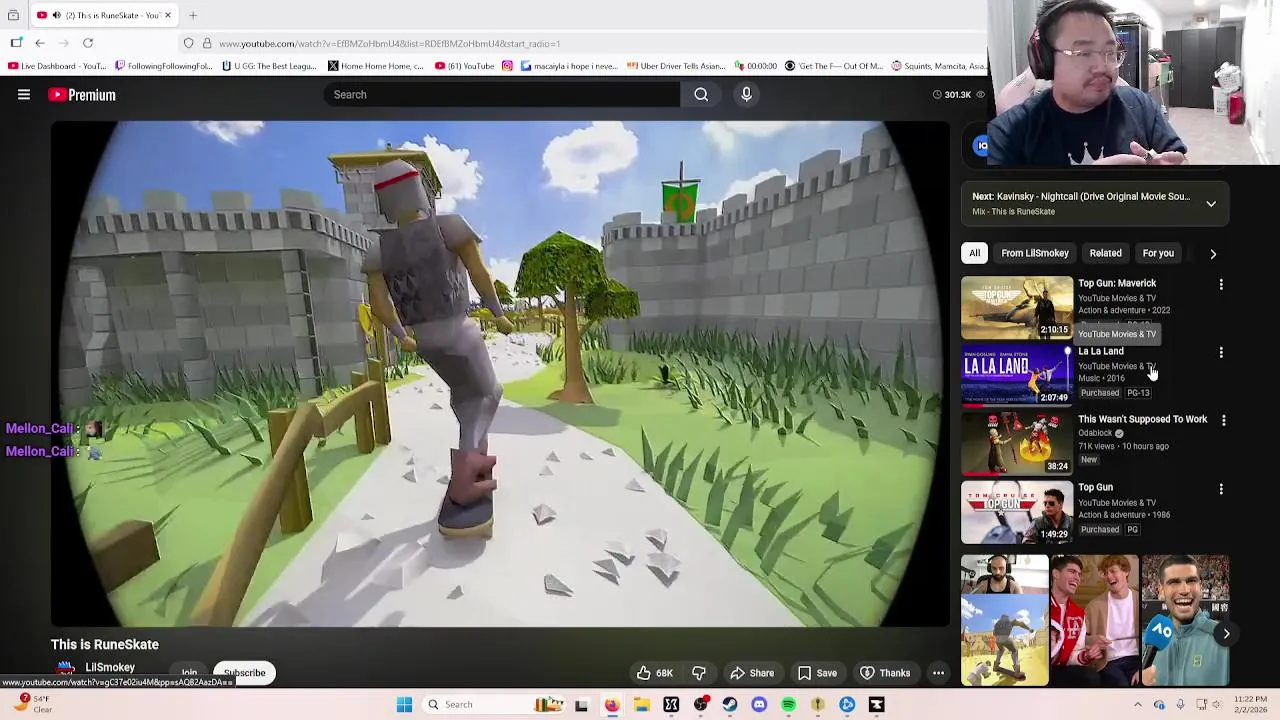Open the new tab plus button
1280x720 pixels.
click(193, 15)
